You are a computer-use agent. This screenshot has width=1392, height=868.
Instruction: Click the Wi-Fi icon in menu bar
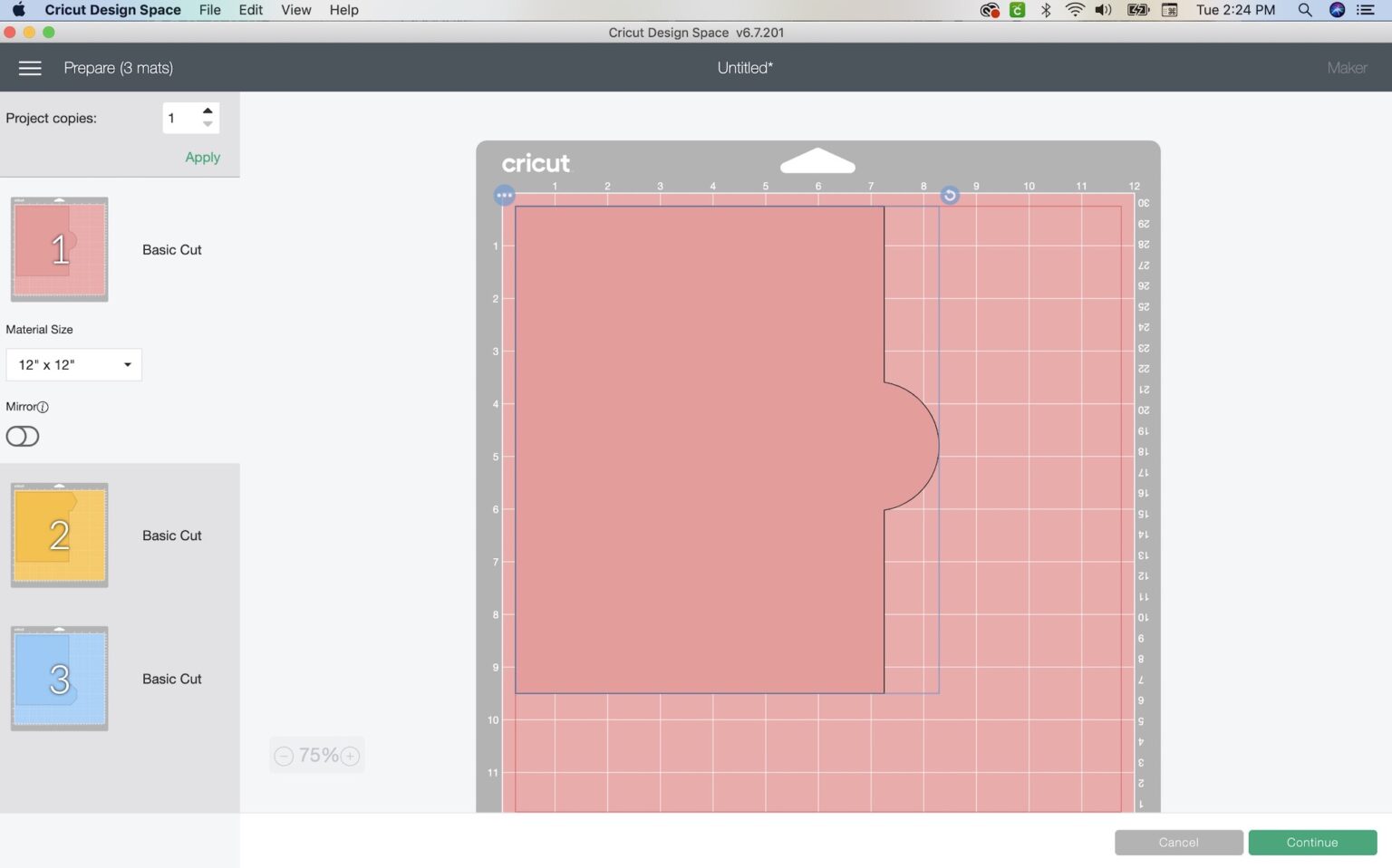click(x=1075, y=10)
